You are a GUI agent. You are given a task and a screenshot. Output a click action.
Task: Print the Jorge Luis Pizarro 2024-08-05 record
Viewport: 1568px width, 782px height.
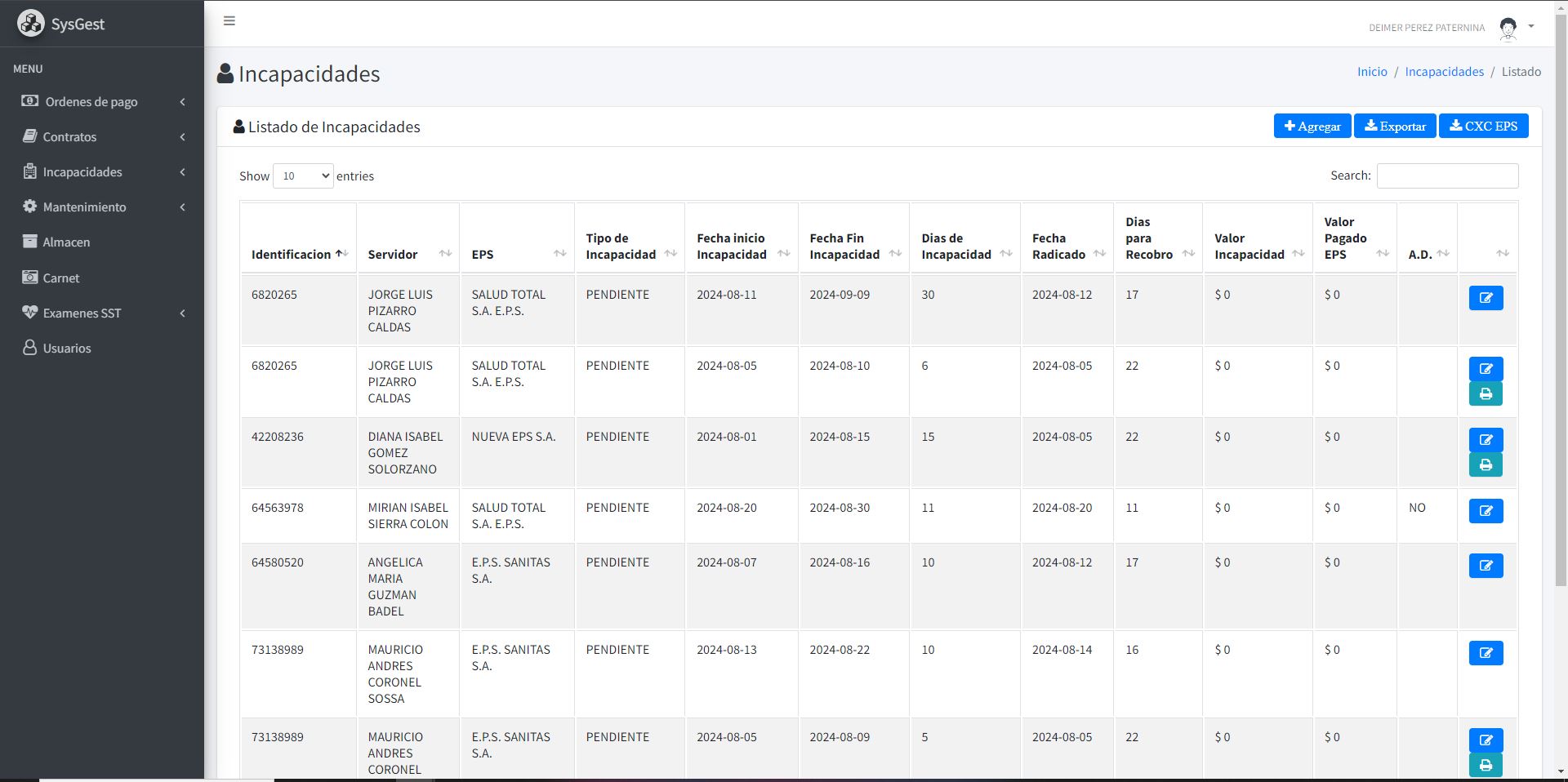(1486, 393)
